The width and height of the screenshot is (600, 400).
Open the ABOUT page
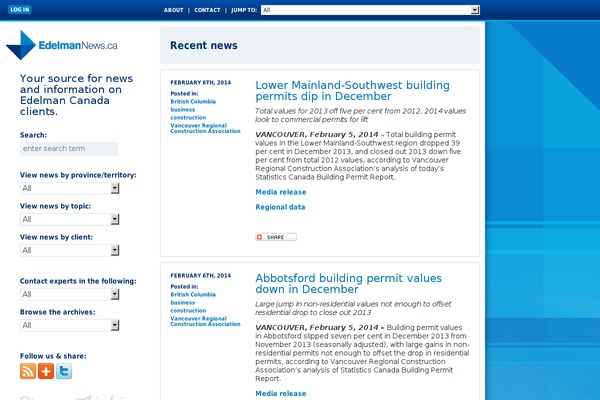point(173,10)
